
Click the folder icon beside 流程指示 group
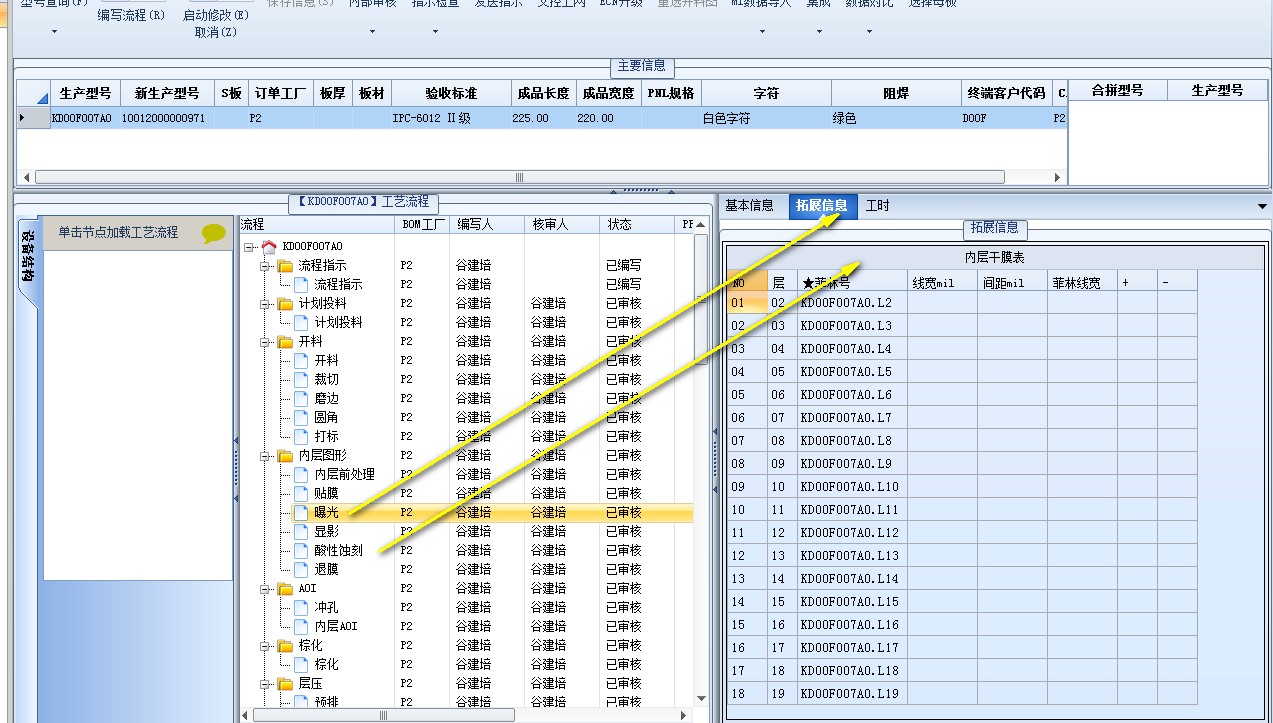tap(285, 265)
